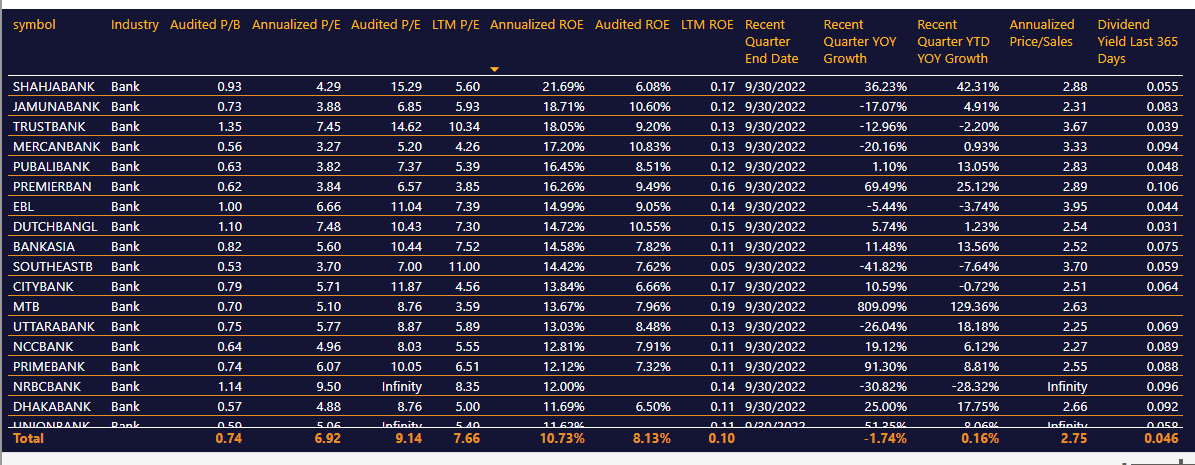The height and width of the screenshot is (465, 1195).
Task: Sort by Recent Quarter YOY Growth header
Action: pos(859,41)
